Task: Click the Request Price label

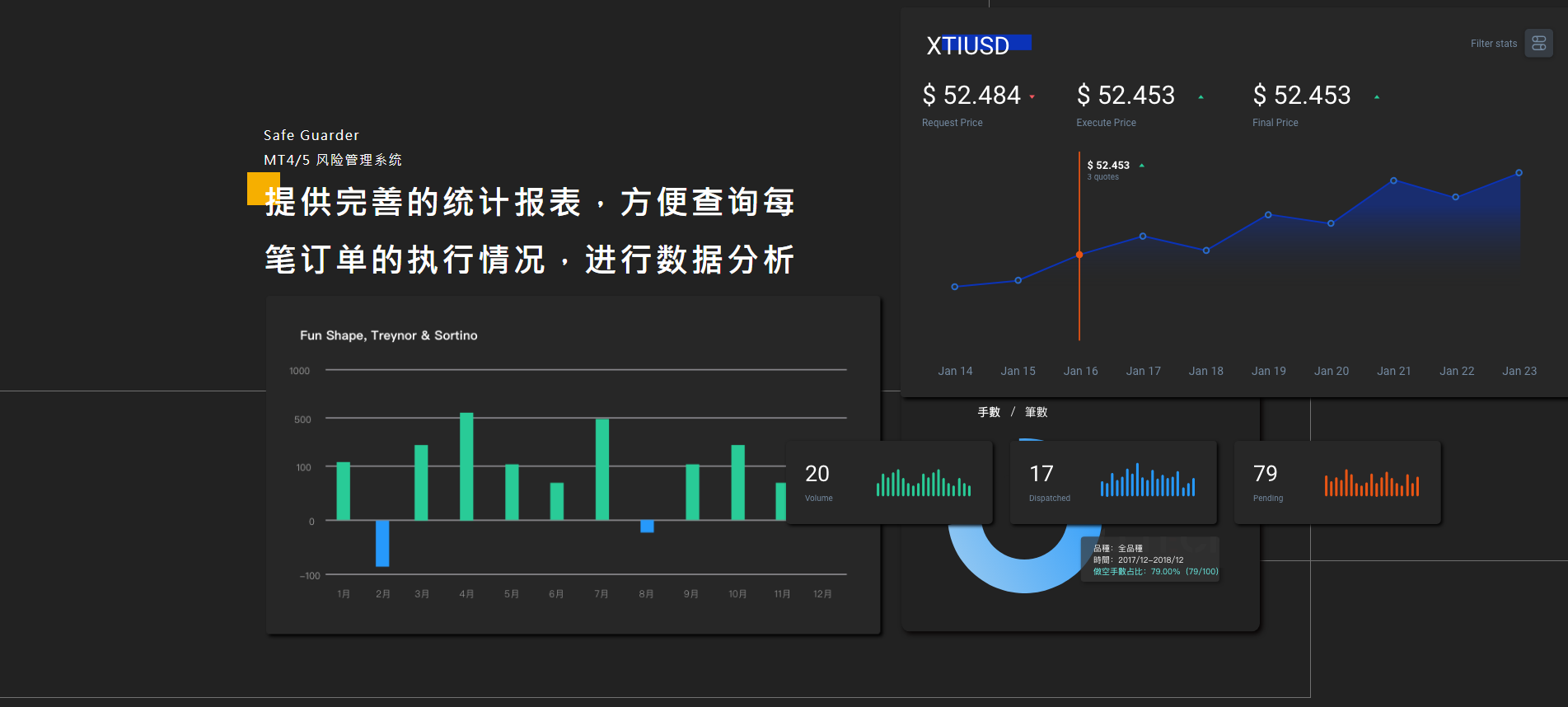Action: click(952, 123)
